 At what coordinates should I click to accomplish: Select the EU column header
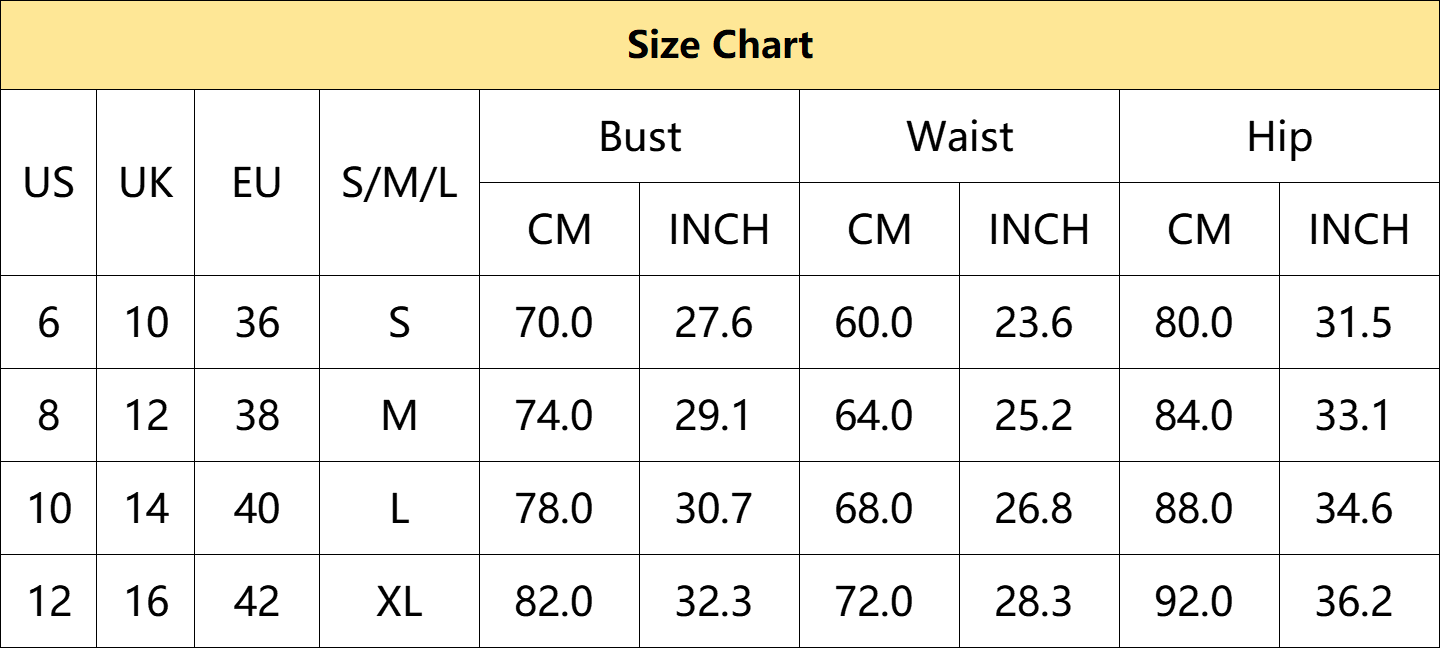257,183
